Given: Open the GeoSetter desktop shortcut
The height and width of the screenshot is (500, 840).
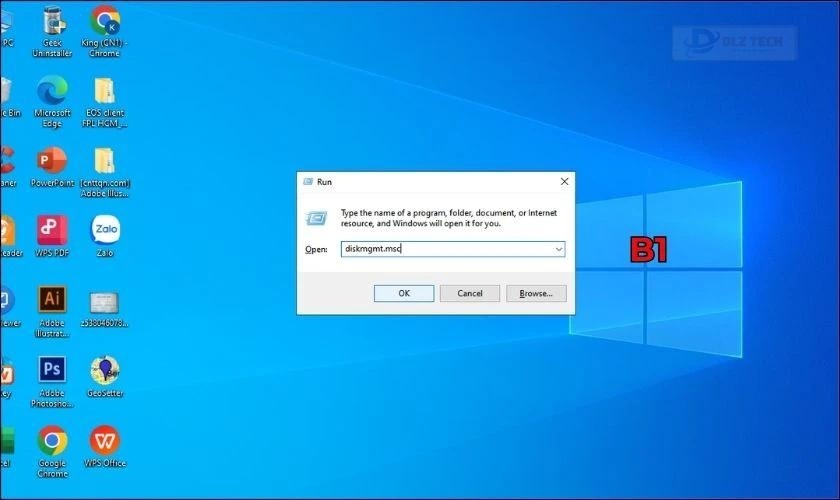Looking at the screenshot, I should pyautogui.click(x=105, y=377).
